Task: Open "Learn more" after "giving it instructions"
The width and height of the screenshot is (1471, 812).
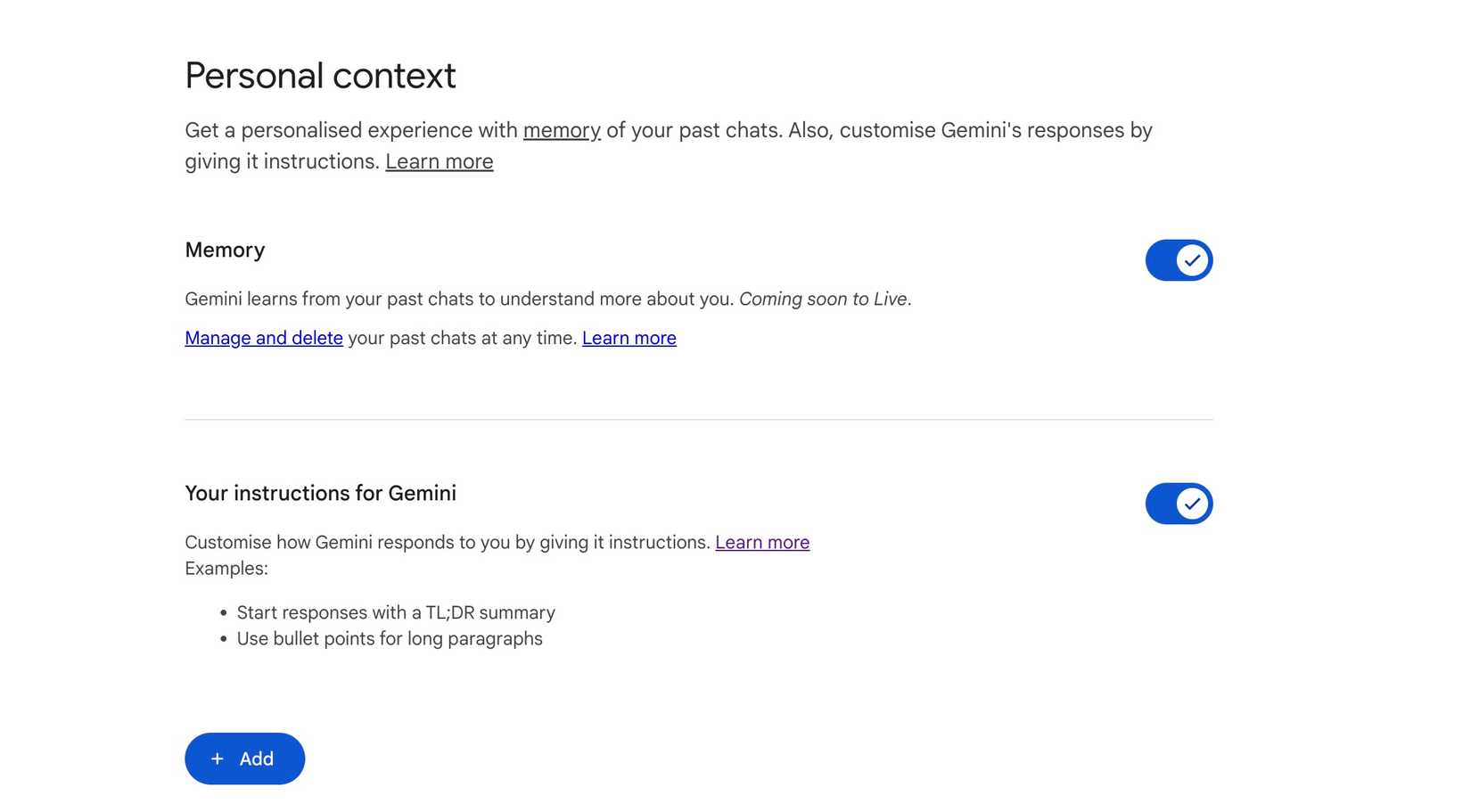Action: (439, 161)
